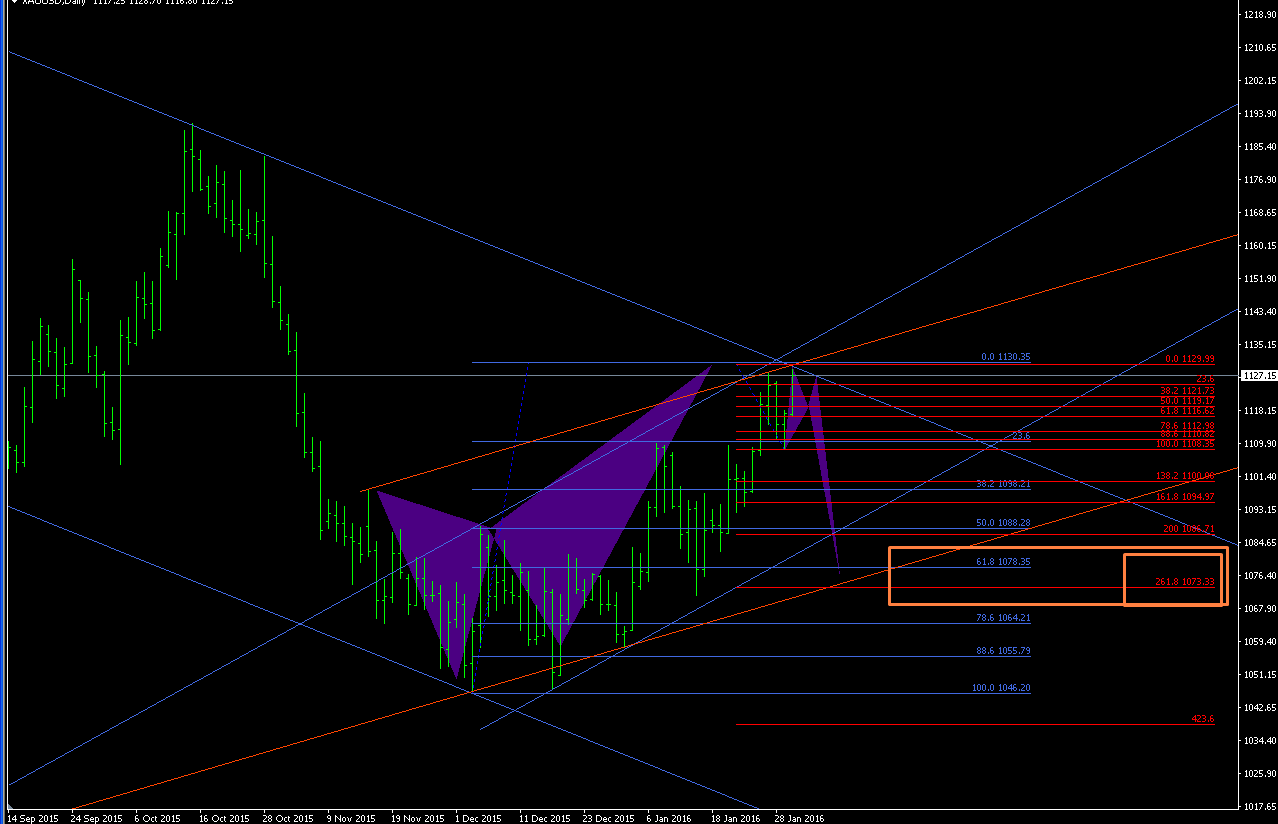The width and height of the screenshot is (1278, 824).
Task: Click price axis value 1076.40
Action: tap(1259, 576)
